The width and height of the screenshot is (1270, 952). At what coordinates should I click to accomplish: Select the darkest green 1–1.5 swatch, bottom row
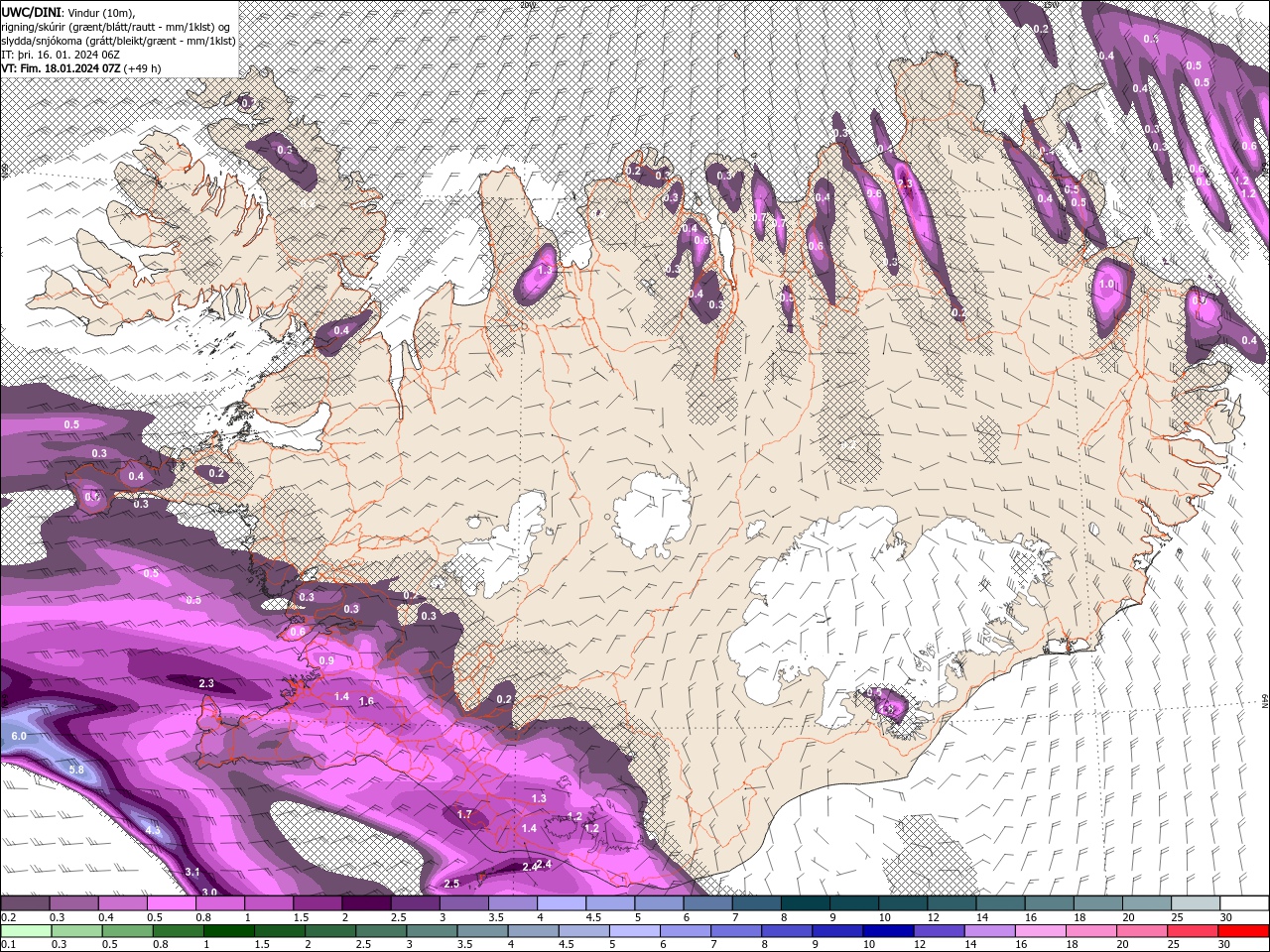point(228,930)
